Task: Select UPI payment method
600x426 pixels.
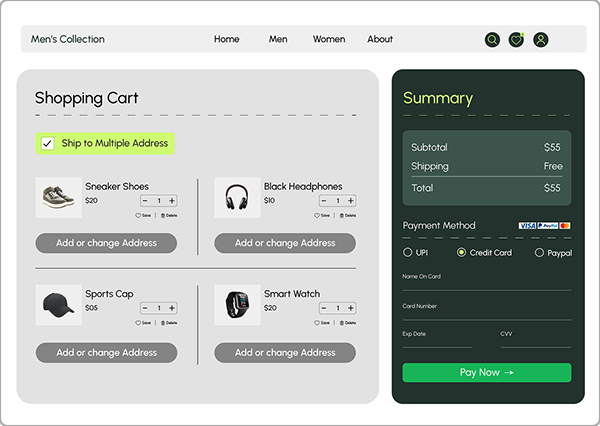Action: 408,253
